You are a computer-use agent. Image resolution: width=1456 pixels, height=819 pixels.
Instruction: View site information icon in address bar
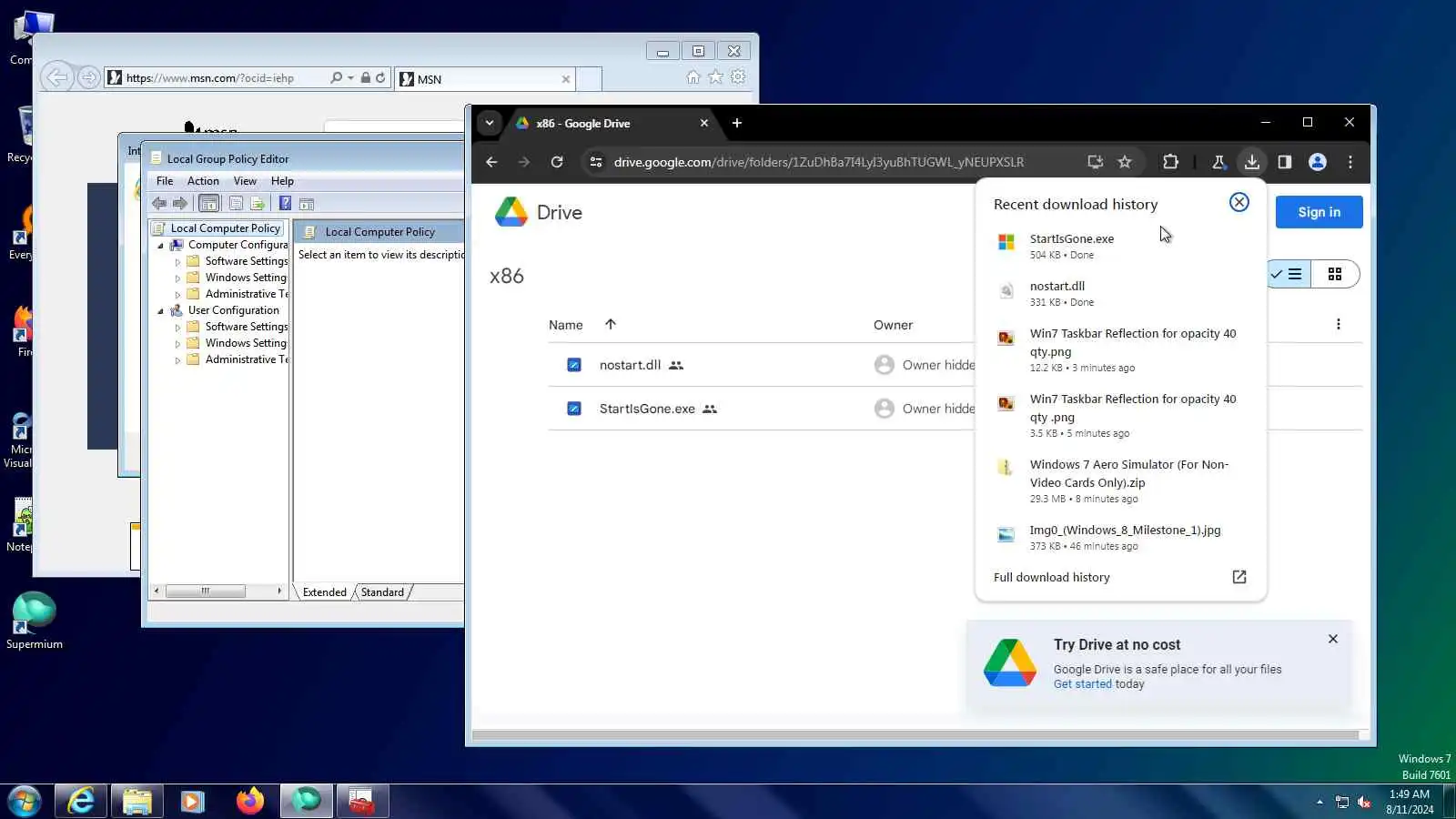point(596,162)
